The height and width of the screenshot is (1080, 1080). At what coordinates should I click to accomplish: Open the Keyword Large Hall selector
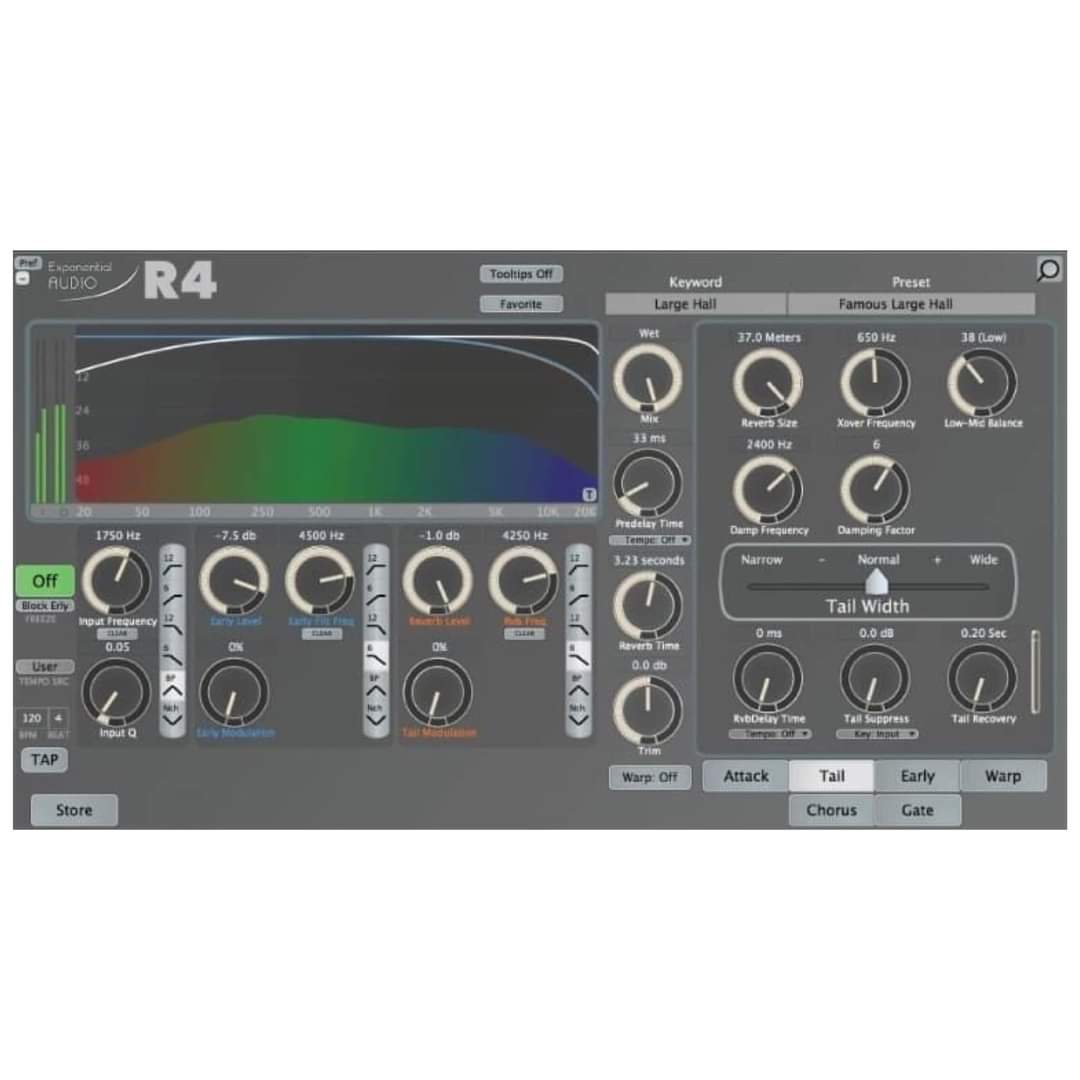(x=695, y=304)
